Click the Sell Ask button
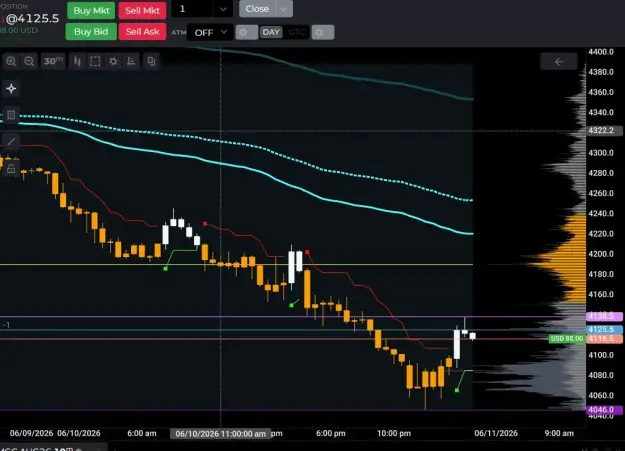This screenshot has height=451, width=625. [x=142, y=32]
